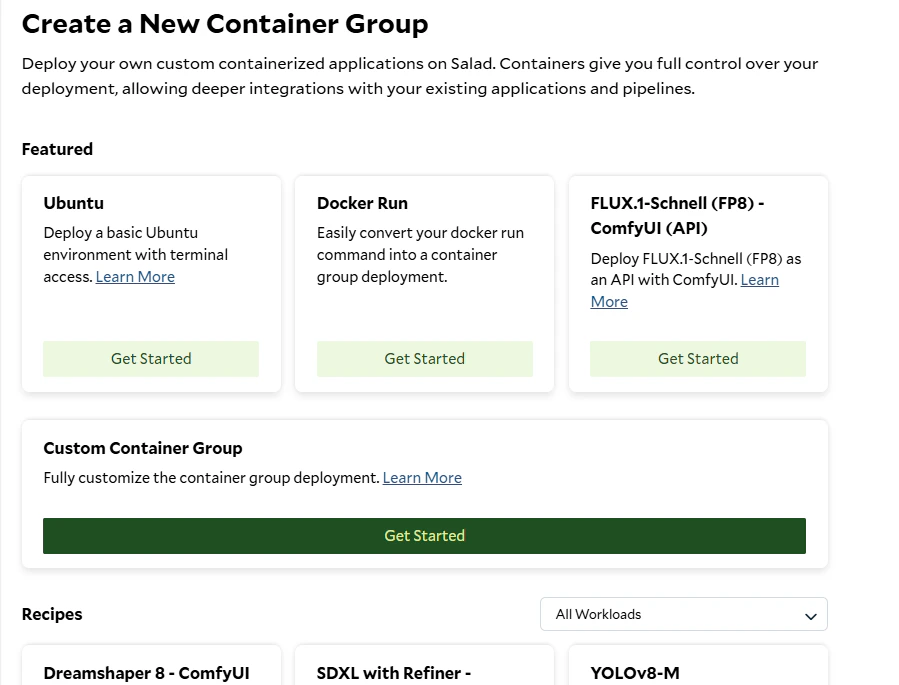
Task: Click the Custom Container Group title
Action: [x=143, y=448]
